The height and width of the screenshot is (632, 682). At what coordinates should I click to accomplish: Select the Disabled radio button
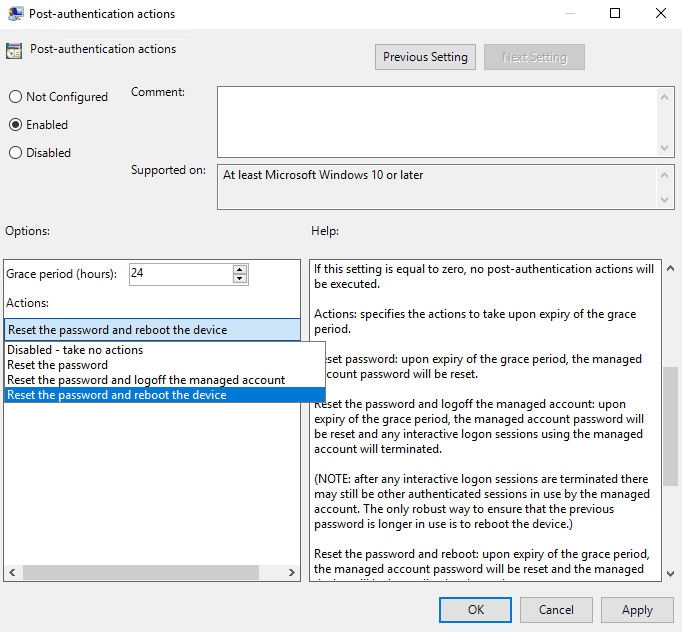point(15,153)
